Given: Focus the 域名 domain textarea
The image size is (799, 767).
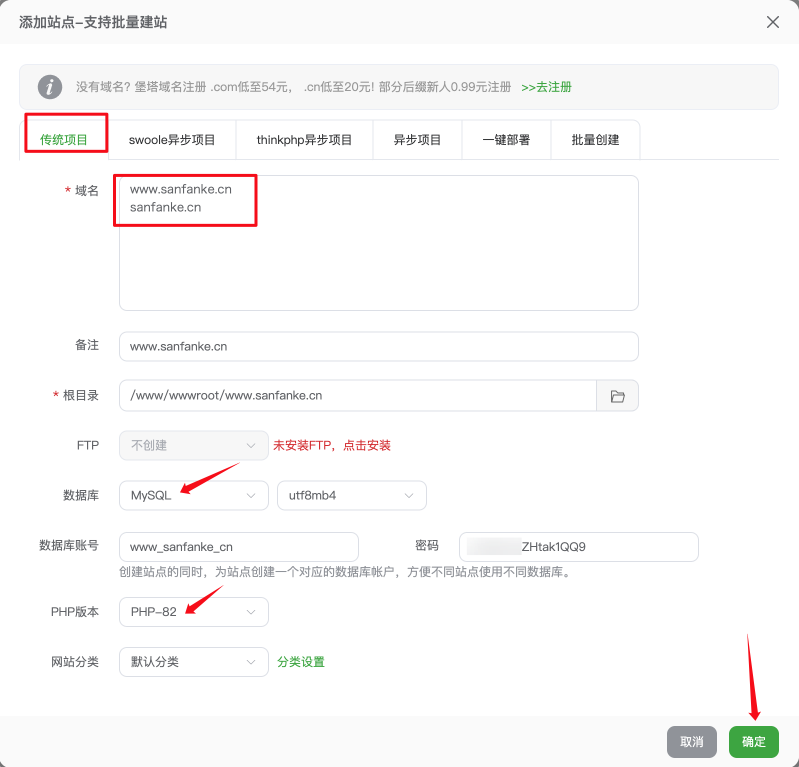Looking at the screenshot, I should 378,260.
